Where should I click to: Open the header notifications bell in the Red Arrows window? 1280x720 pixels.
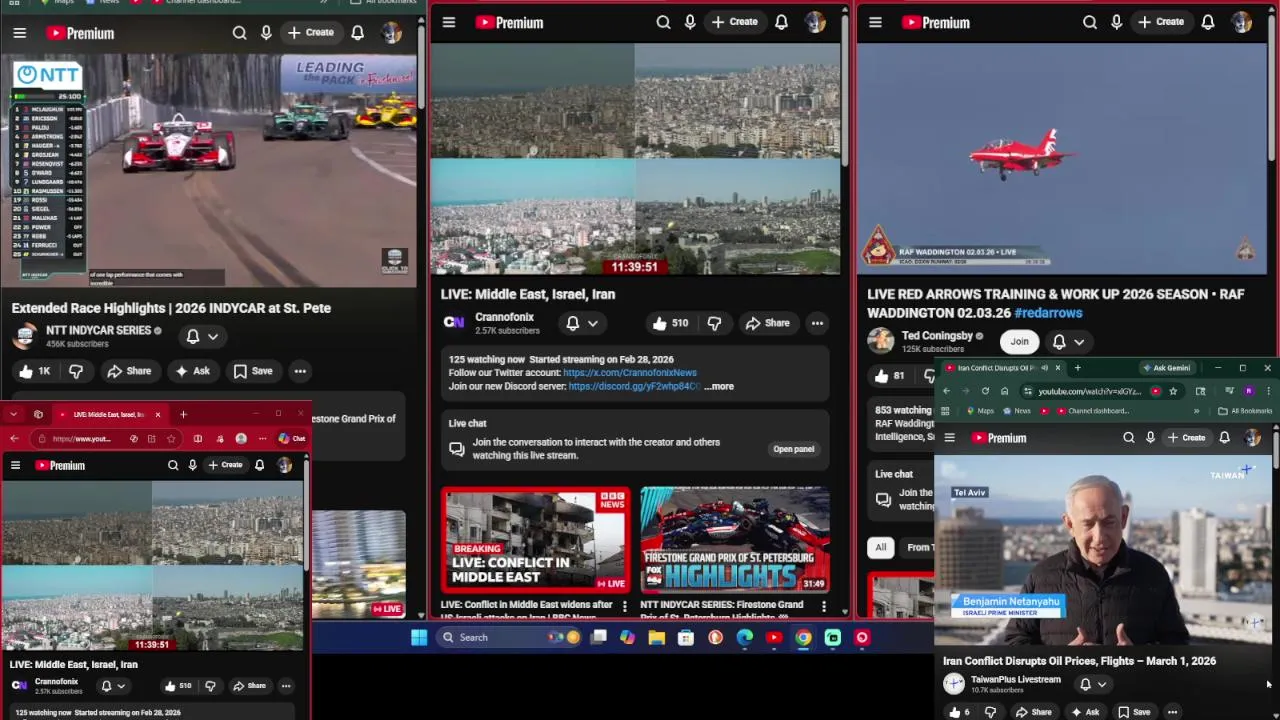1208,22
